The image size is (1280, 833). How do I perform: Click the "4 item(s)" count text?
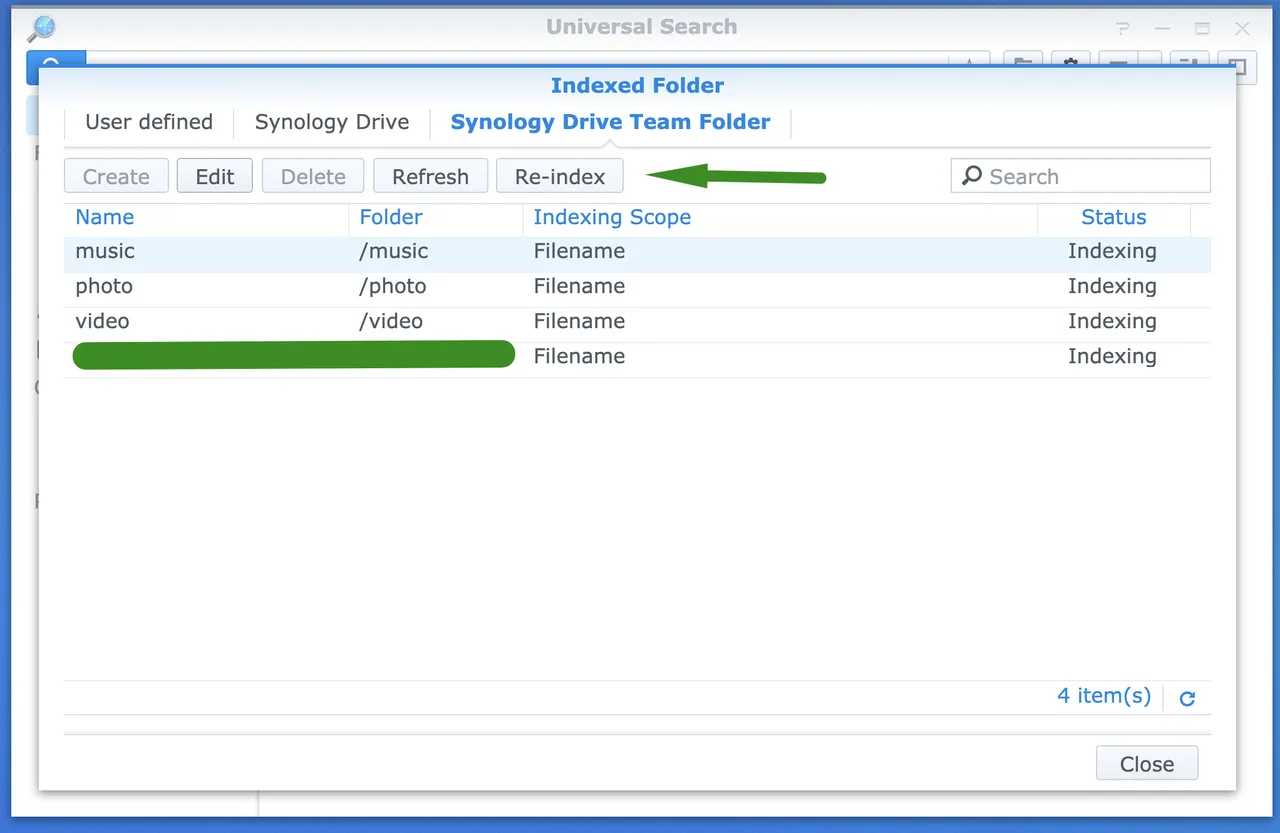point(1104,696)
